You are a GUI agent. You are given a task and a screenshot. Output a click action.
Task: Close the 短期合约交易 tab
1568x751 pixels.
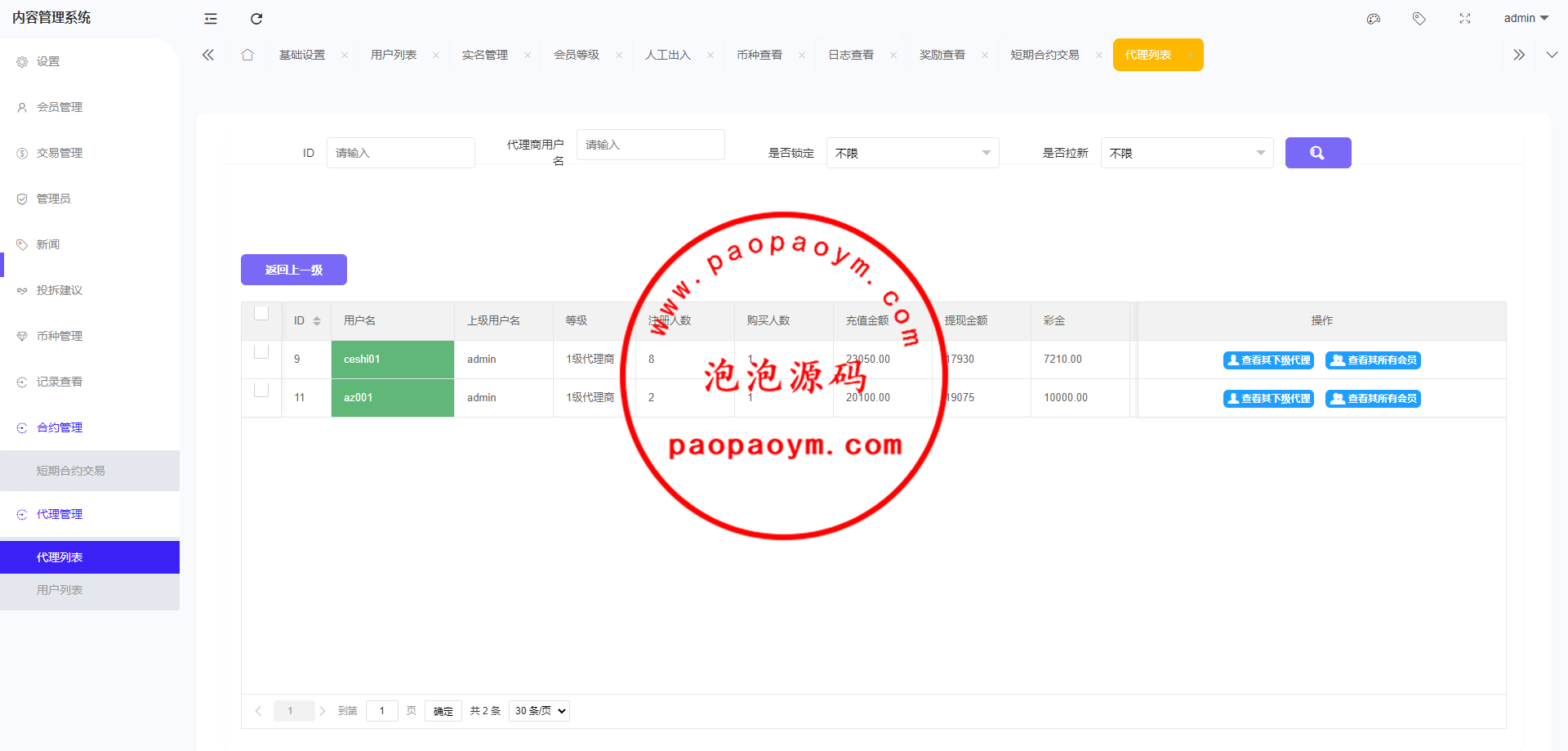(1099, 56)
